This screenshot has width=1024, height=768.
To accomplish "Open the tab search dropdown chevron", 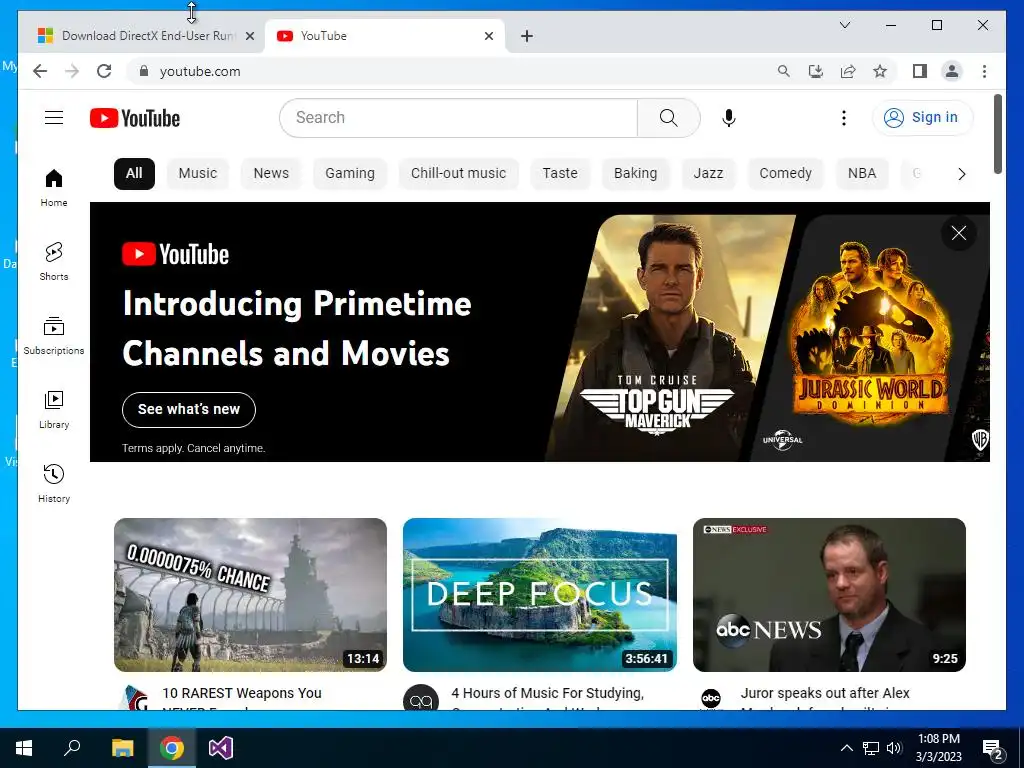I will pos(844,25).
